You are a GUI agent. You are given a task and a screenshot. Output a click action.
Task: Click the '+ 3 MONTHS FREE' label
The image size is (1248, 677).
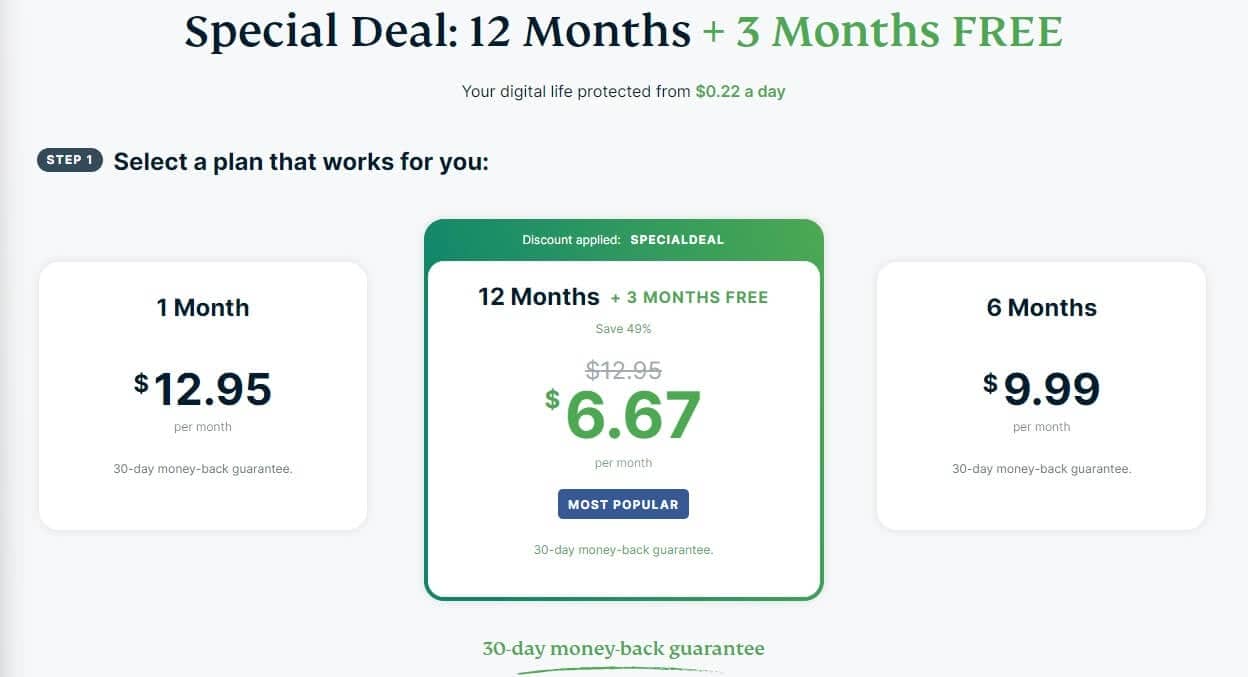click(689, 298)
